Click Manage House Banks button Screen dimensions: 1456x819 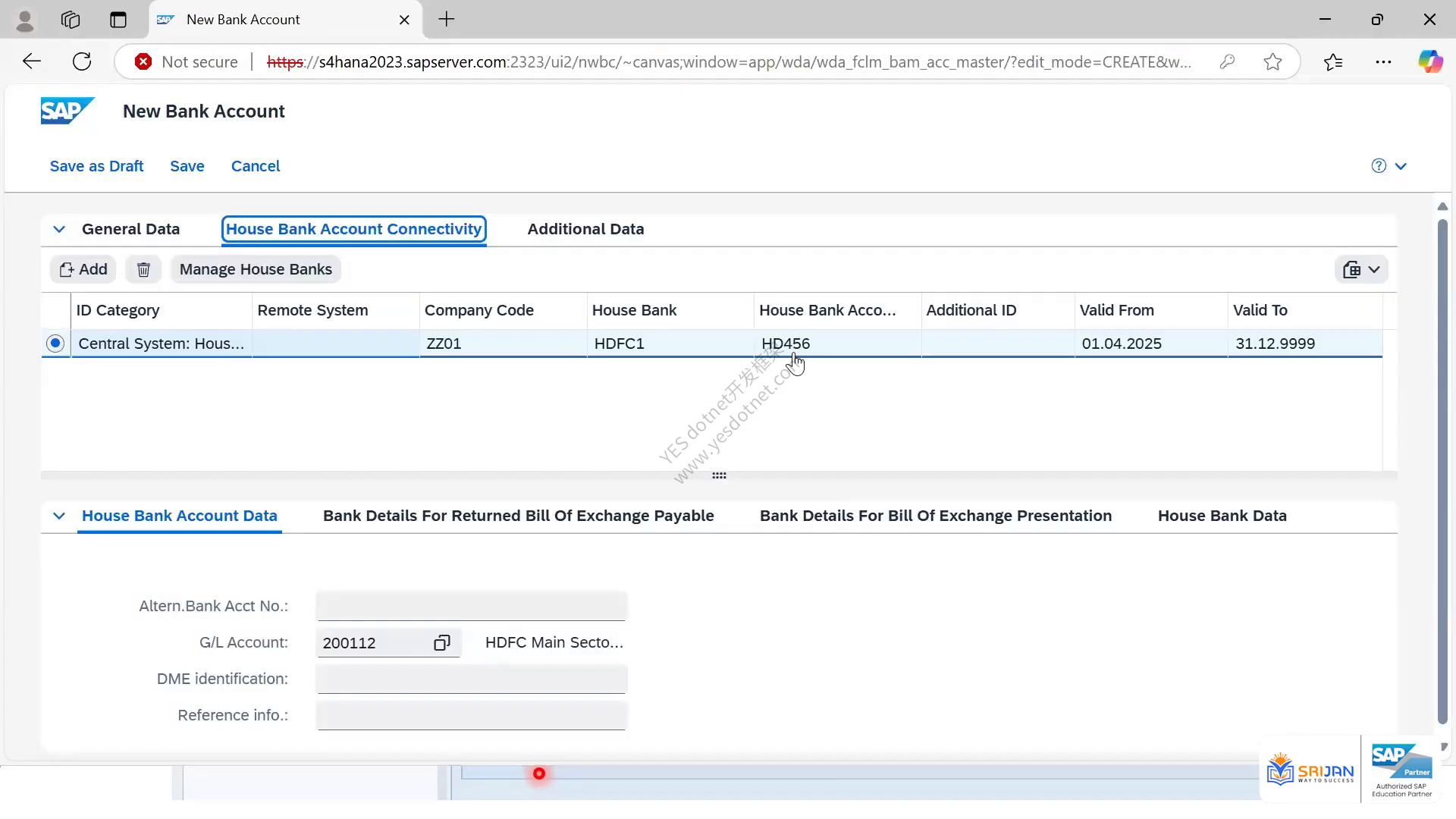pos(256,269)
